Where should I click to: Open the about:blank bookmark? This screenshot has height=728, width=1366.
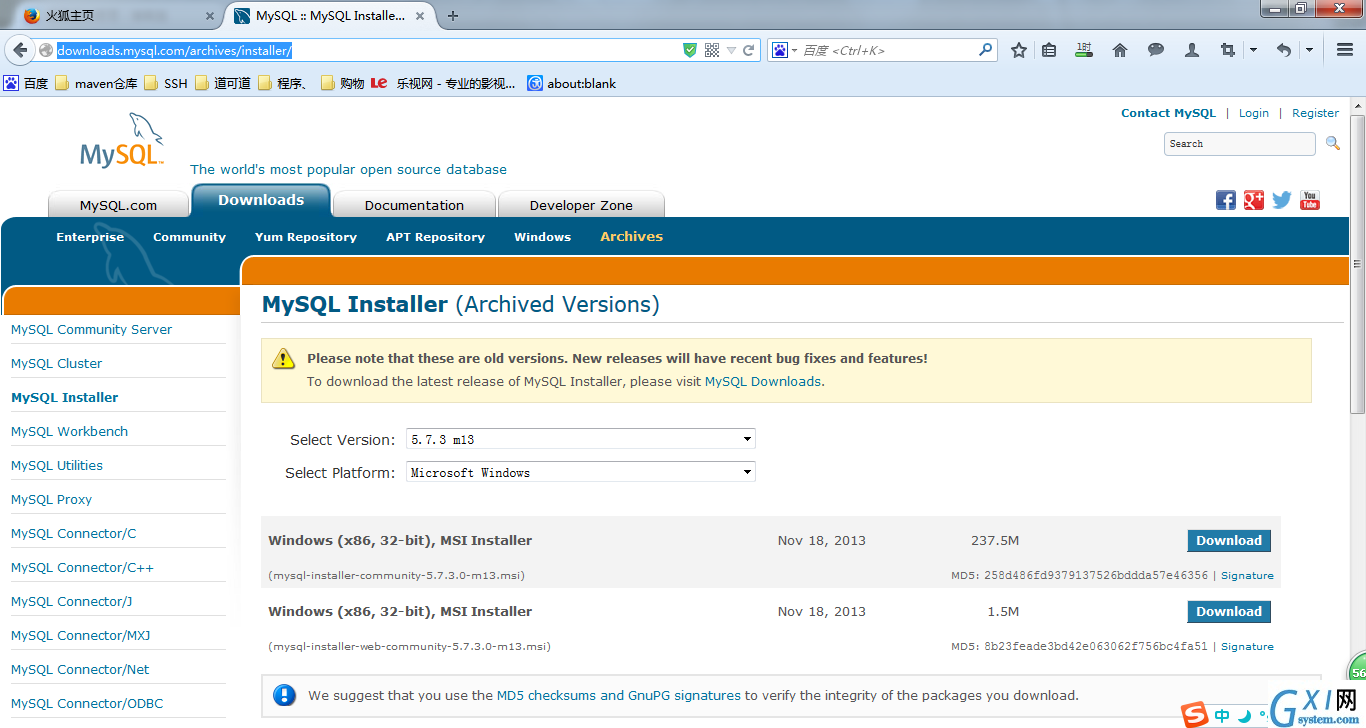[572, 84]
